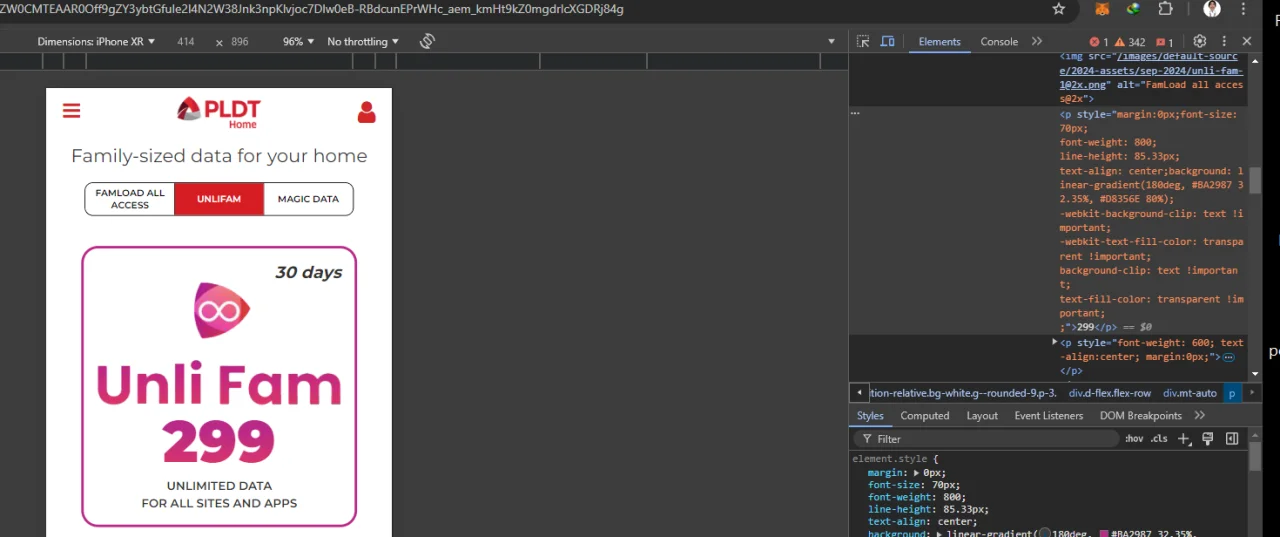Screen dimensions: 1280x537
Task: Toggle the :hov element state button
Action: pos(1134,439)
